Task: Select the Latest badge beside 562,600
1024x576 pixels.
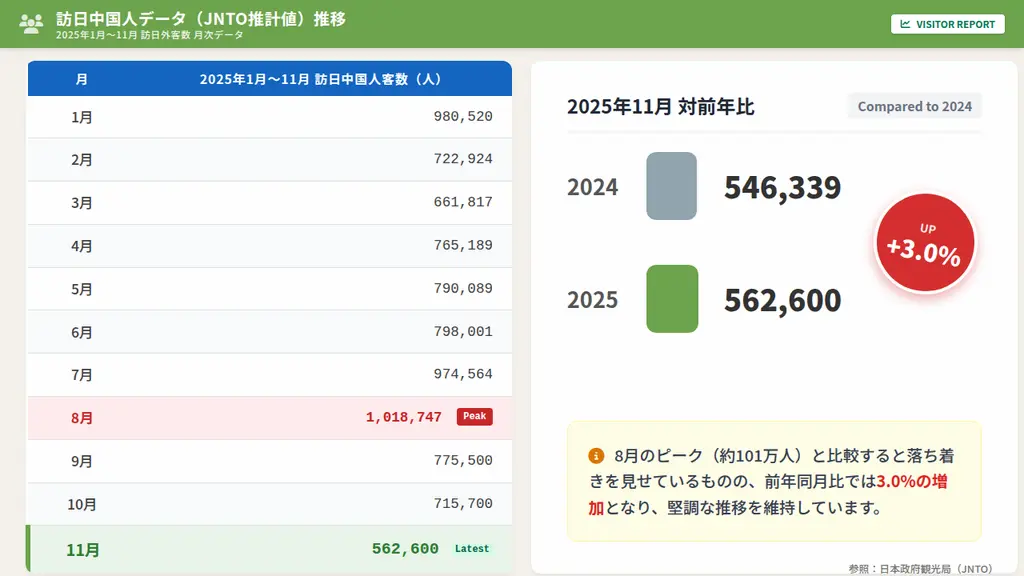Action: click(472, 548)
